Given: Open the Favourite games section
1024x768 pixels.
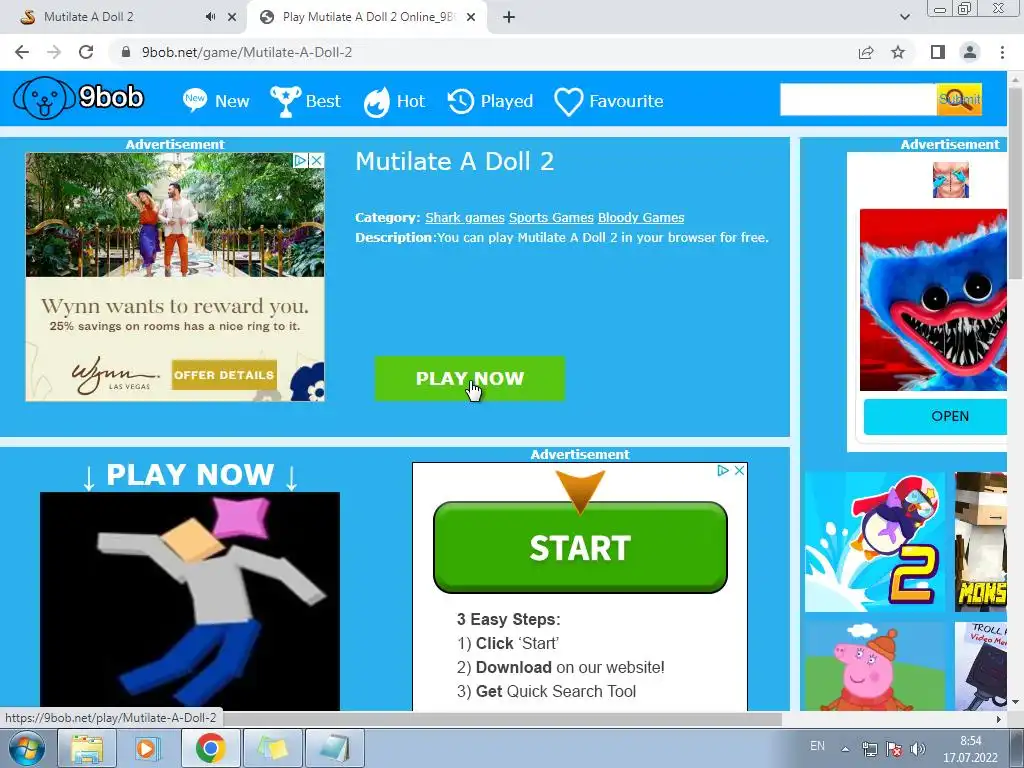Looking at the screenshot, I should coord(609,101).
